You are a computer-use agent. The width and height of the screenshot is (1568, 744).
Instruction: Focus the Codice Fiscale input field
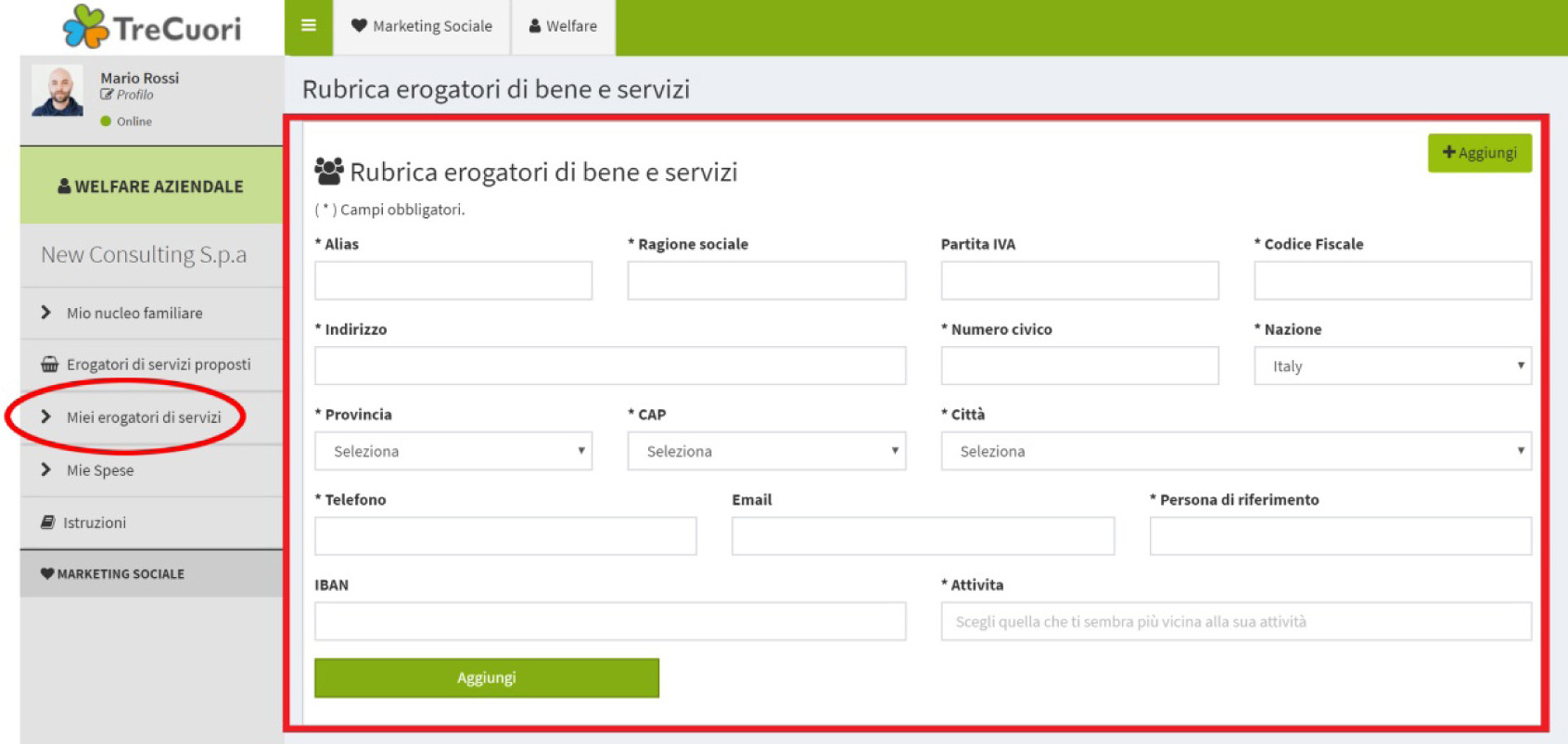pos(1393,280)
